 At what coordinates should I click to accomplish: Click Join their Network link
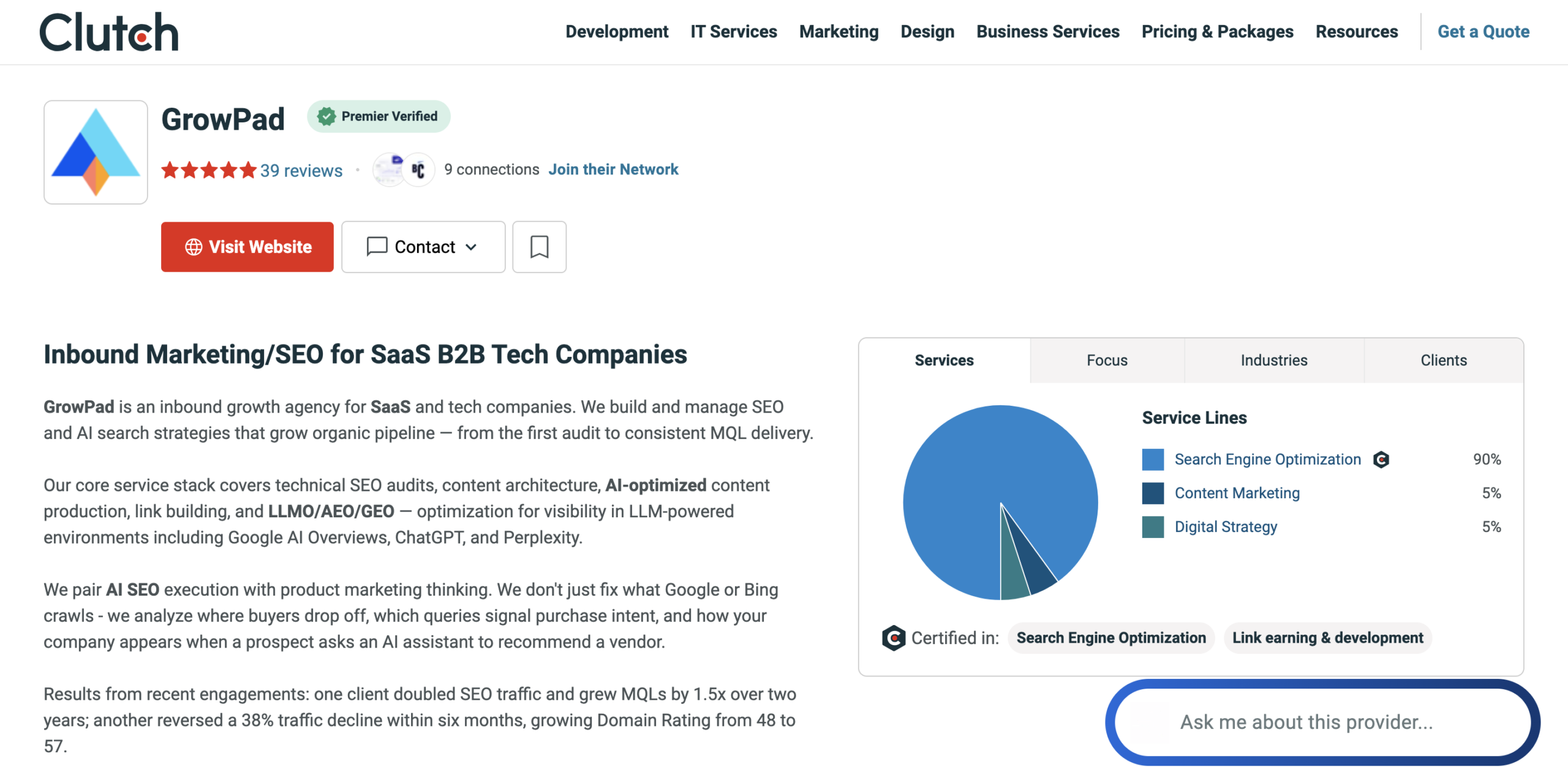pyautogui.click(x=613, y=170)
